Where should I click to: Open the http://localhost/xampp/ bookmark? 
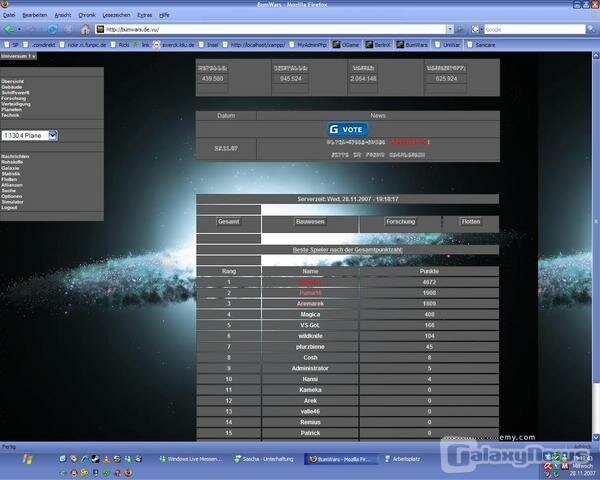click(x=254, y=45)
